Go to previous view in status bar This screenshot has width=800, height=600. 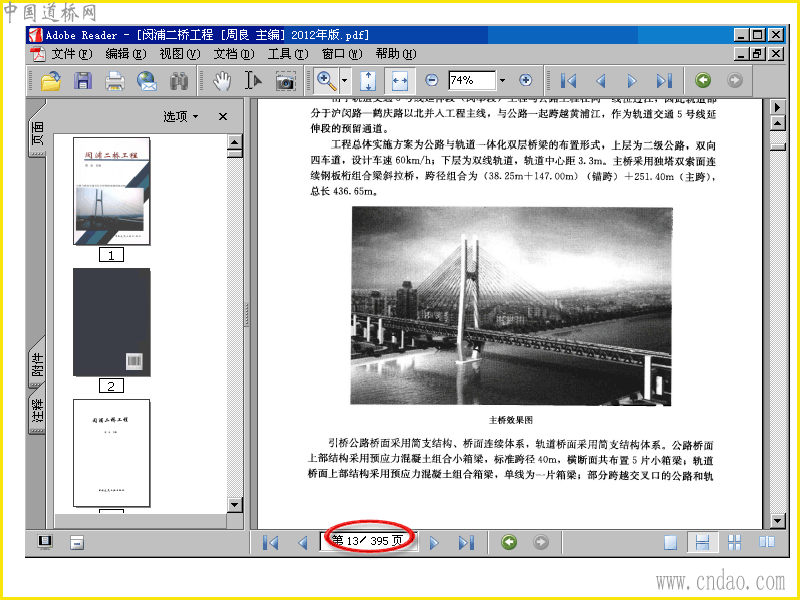coord(509,542)
